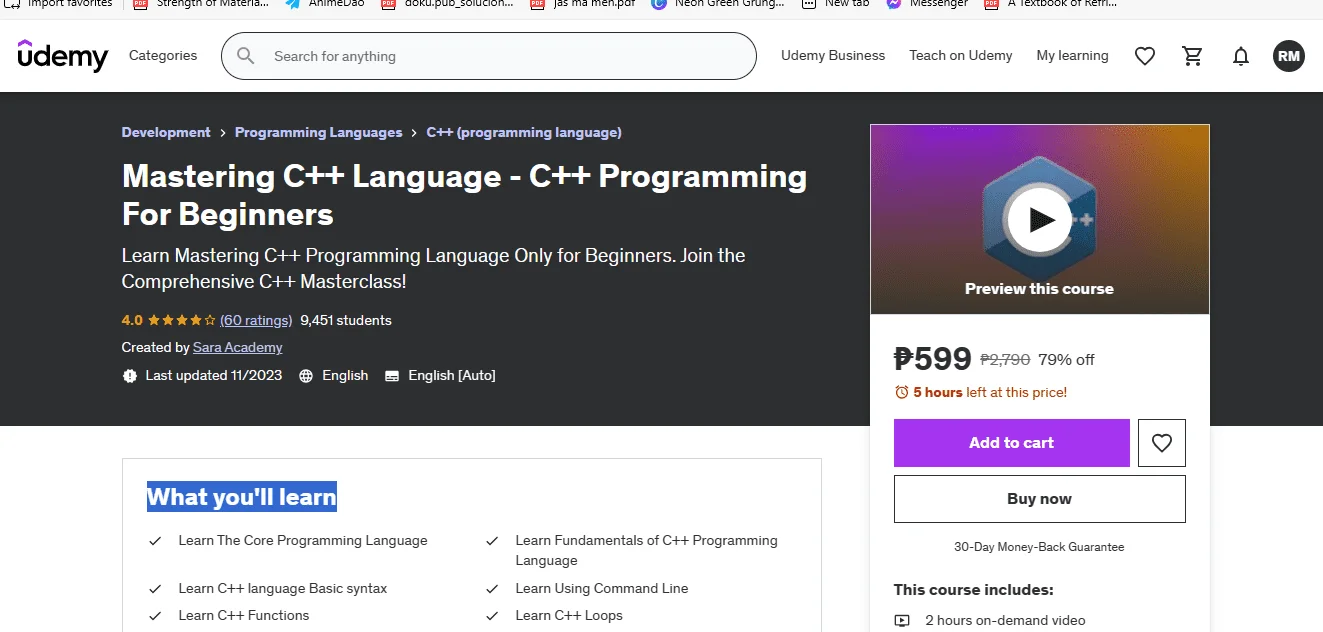The height and width of the screenshot is (632, 1323).
Task: Open the shopping cart icon
Action: [x=1193, y=56]
